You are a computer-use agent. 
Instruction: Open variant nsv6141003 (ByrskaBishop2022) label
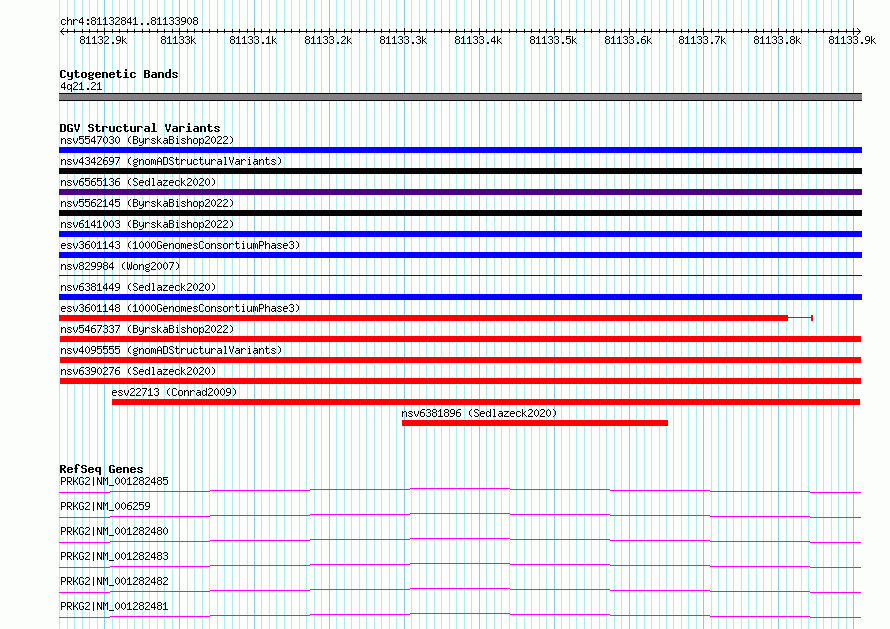pos(147,224)
